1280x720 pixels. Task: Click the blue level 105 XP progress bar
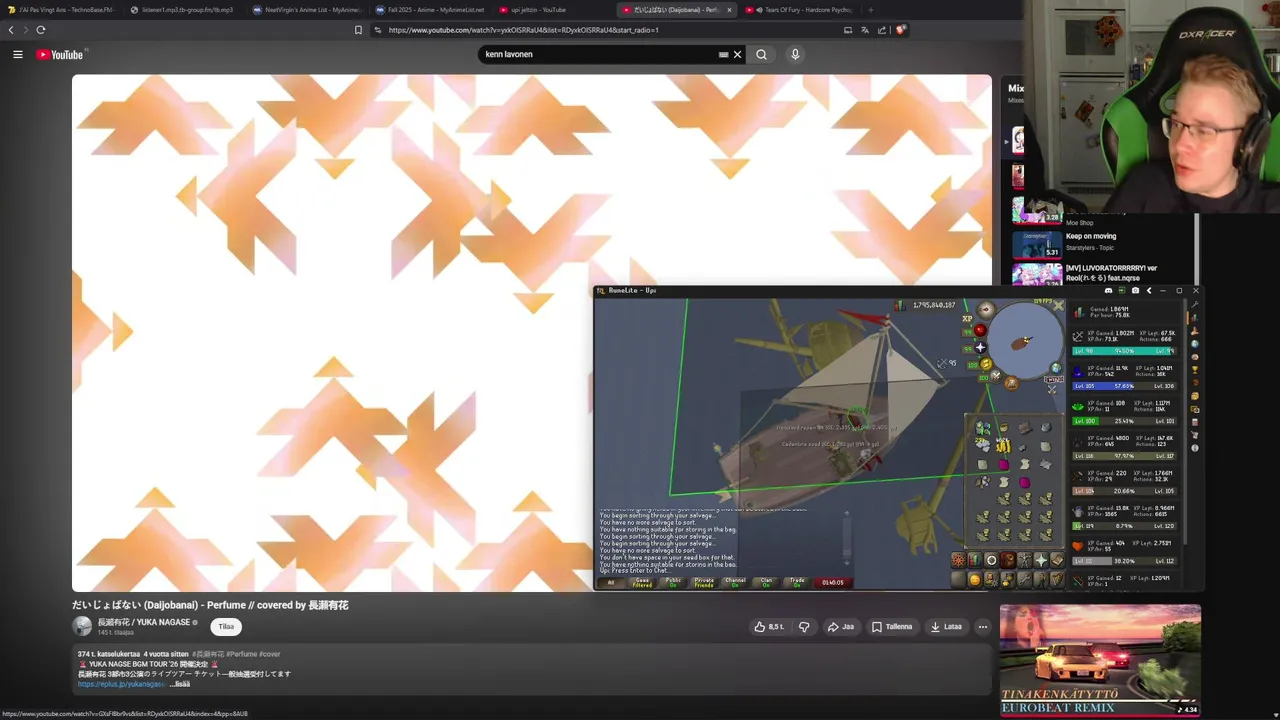click(1124, 386)
